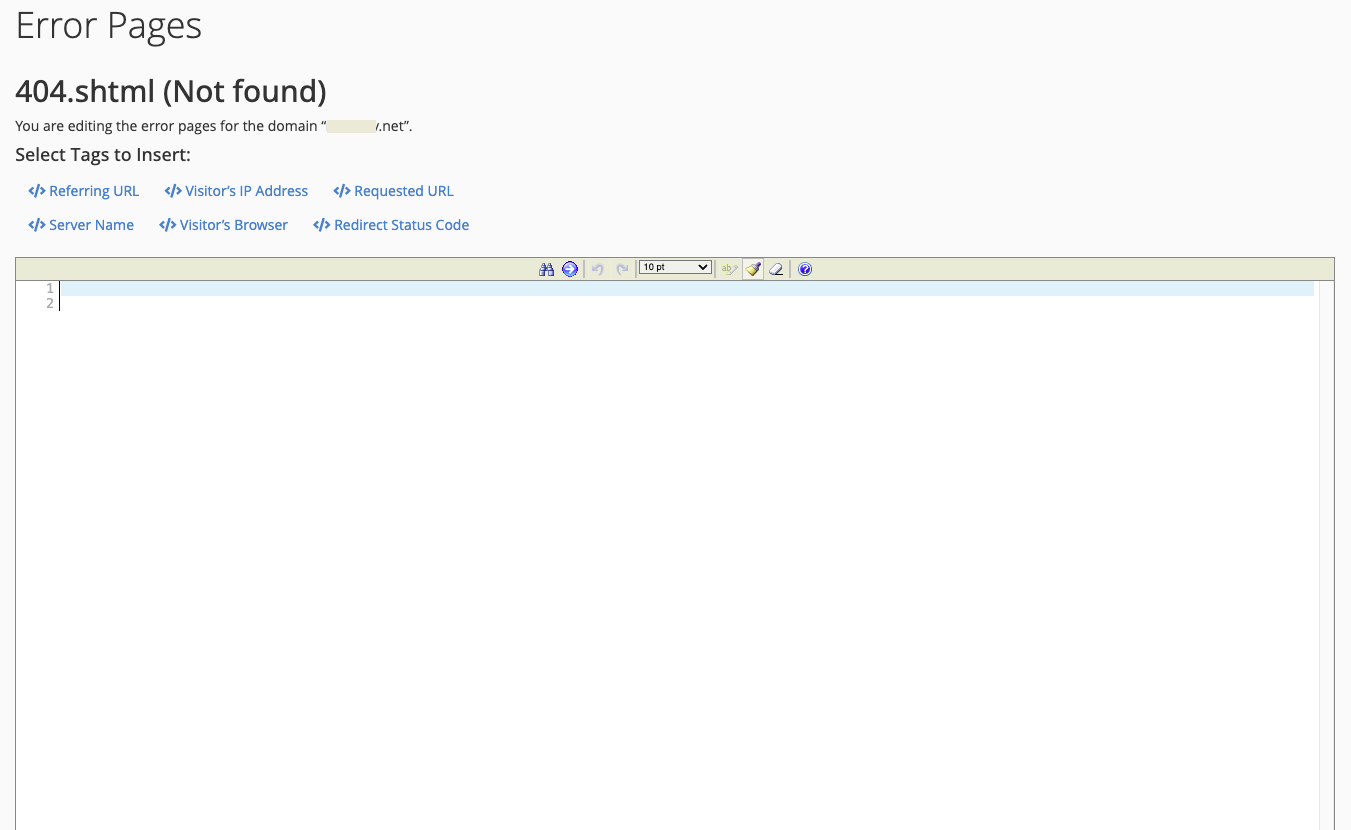Insert the Visitor's IP Address tag

point(246,191)
